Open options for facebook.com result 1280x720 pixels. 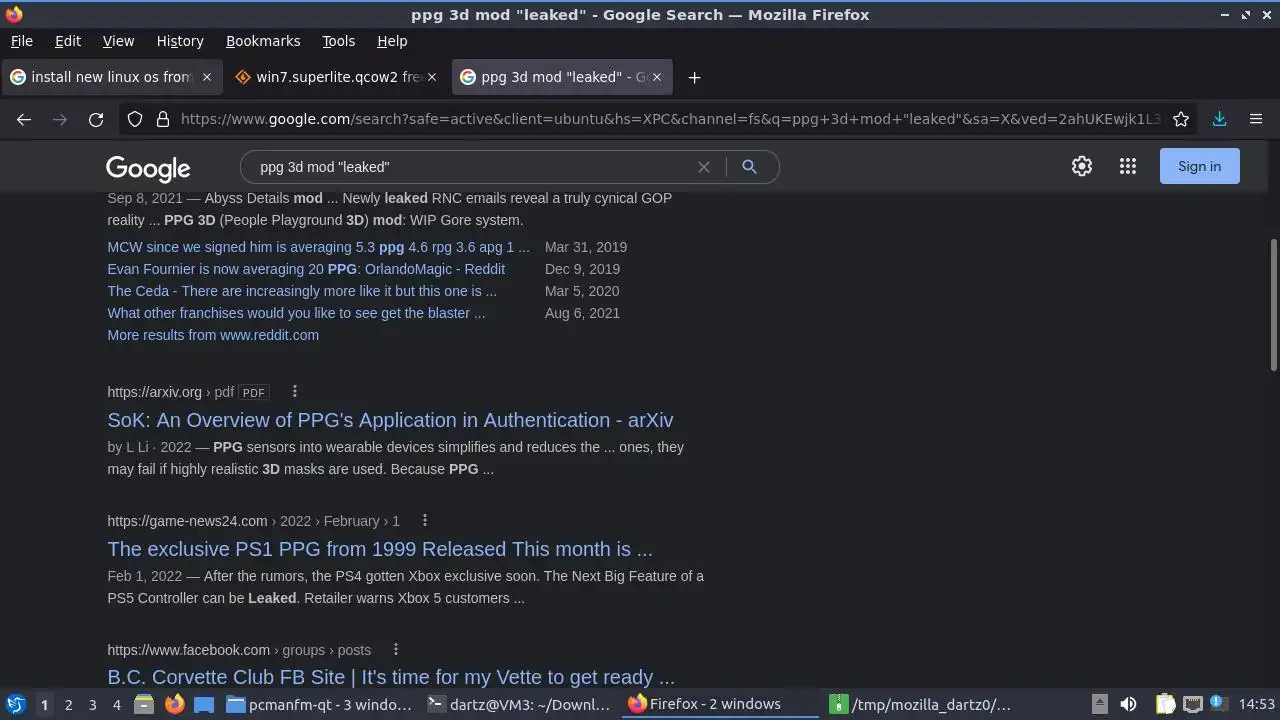(396, 650)
